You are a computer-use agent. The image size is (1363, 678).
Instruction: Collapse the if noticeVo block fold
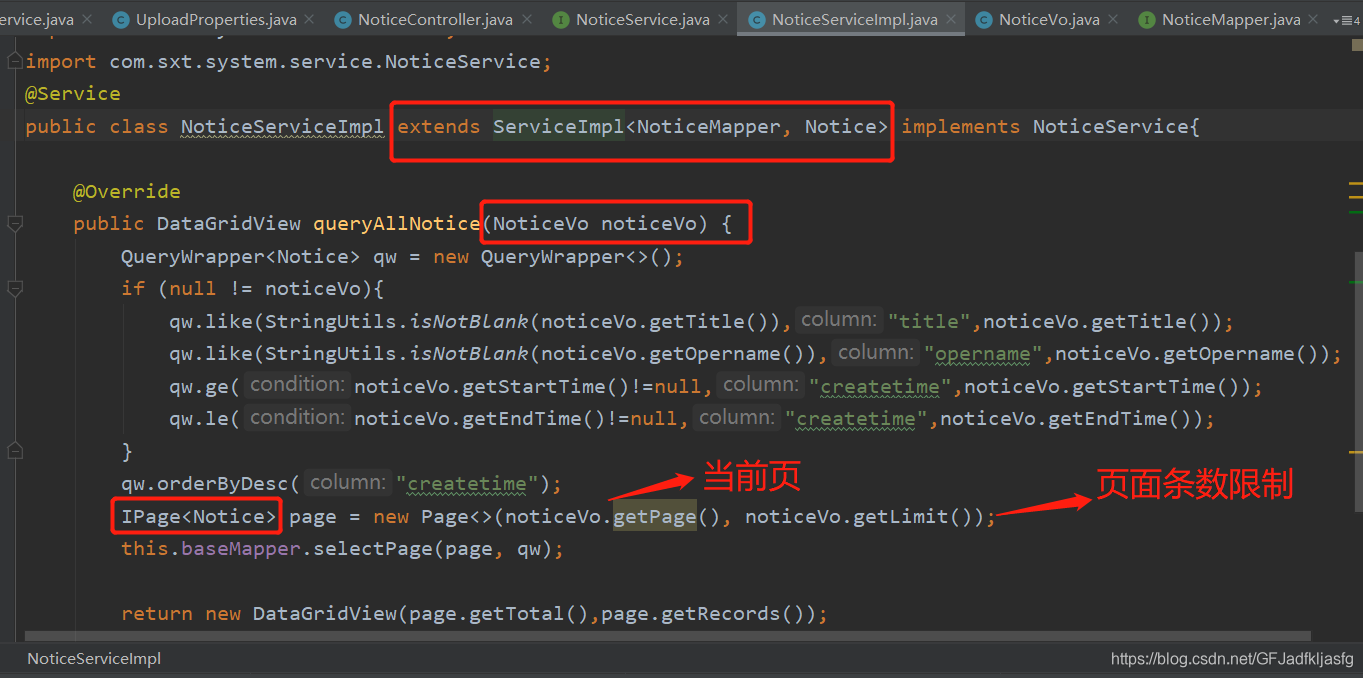coord(14,289)
